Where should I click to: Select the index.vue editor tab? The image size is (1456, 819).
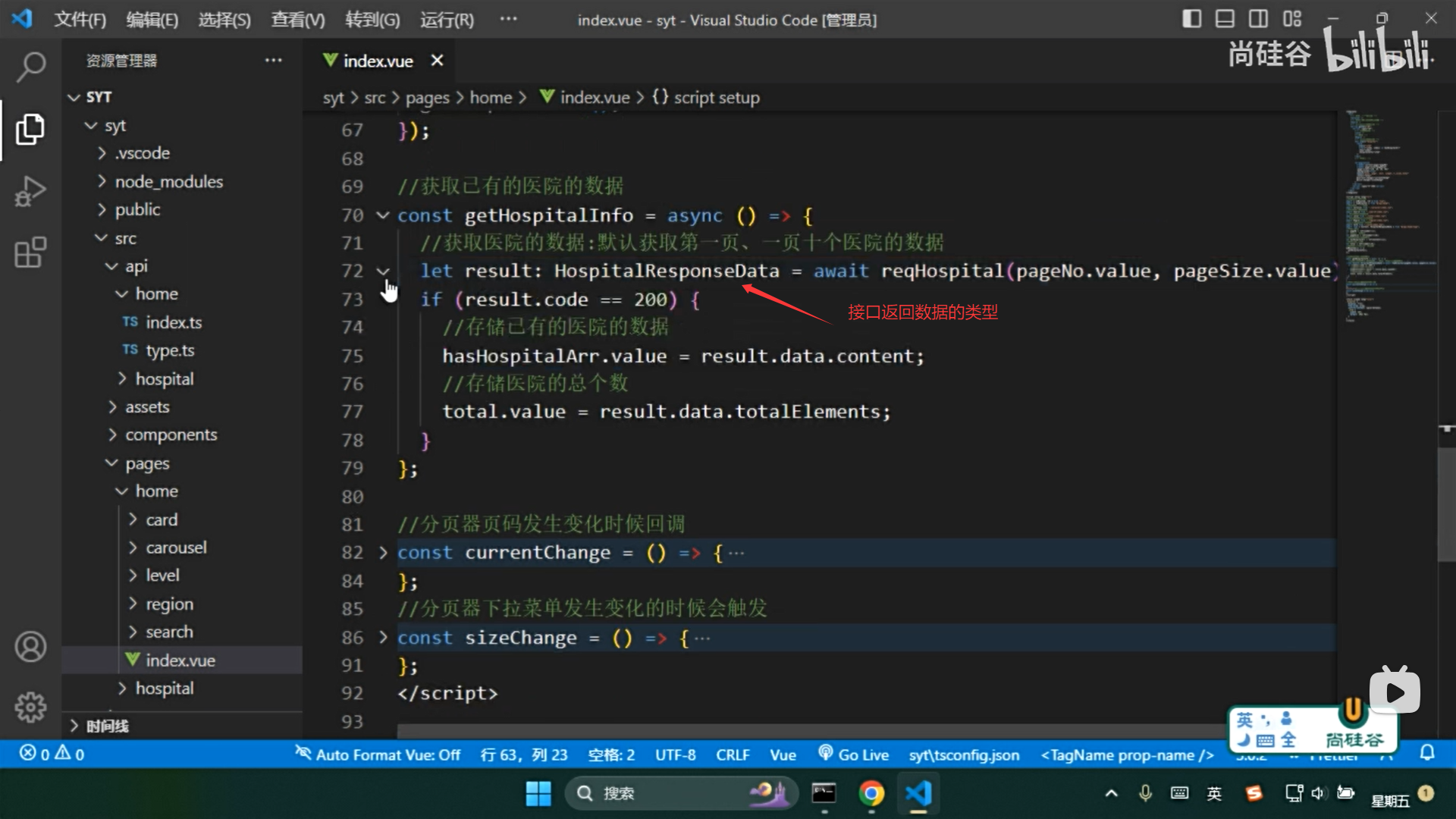click(x=378, y=61)
